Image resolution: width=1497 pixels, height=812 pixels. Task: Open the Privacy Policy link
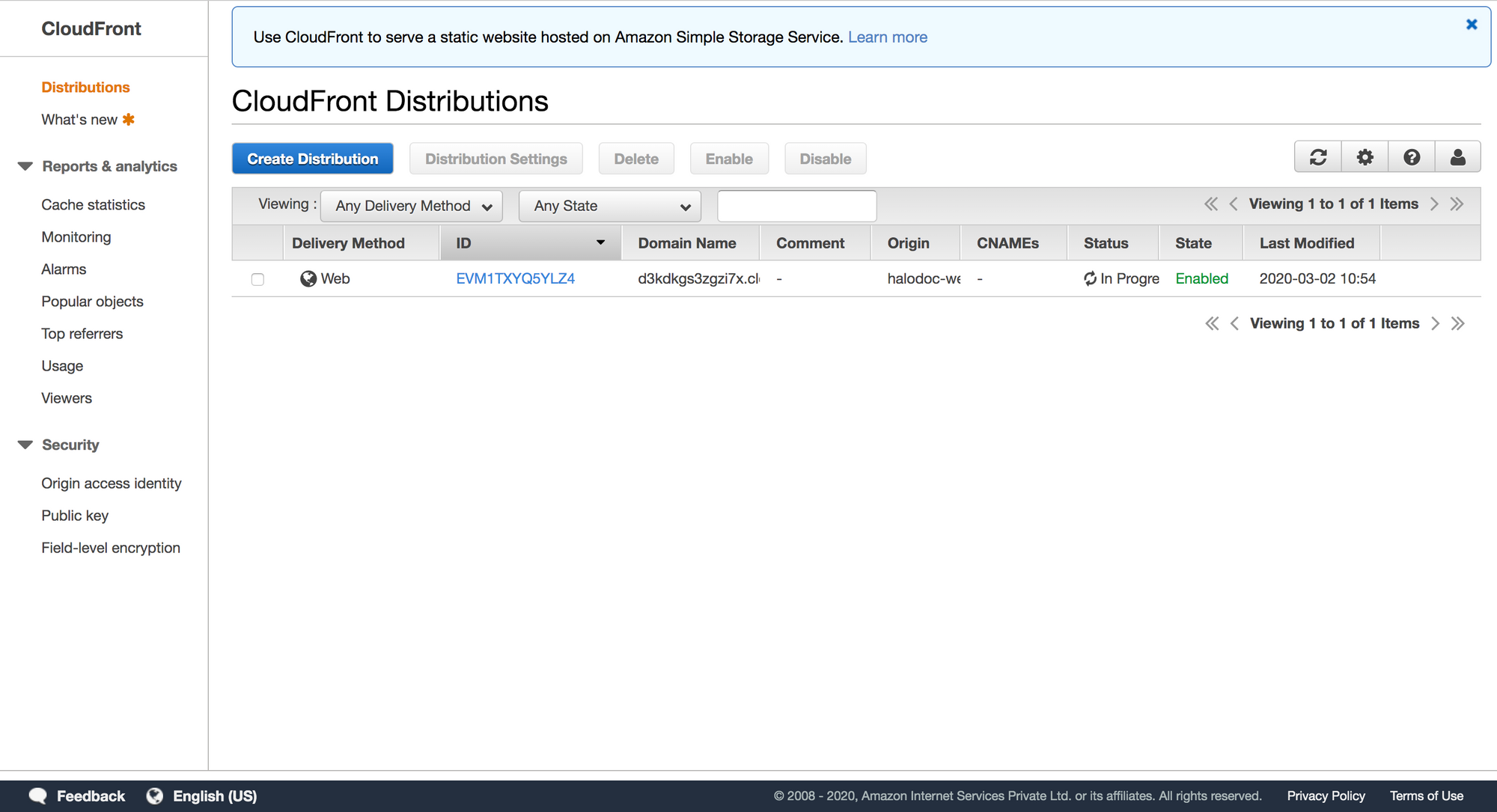point(1326,796)
